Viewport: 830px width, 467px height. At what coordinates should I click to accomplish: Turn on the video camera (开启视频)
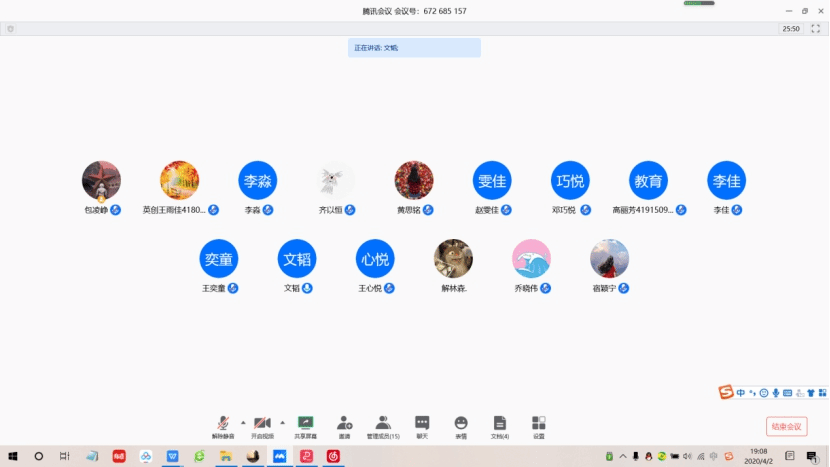pyautogui.click(x=263, y=425)
